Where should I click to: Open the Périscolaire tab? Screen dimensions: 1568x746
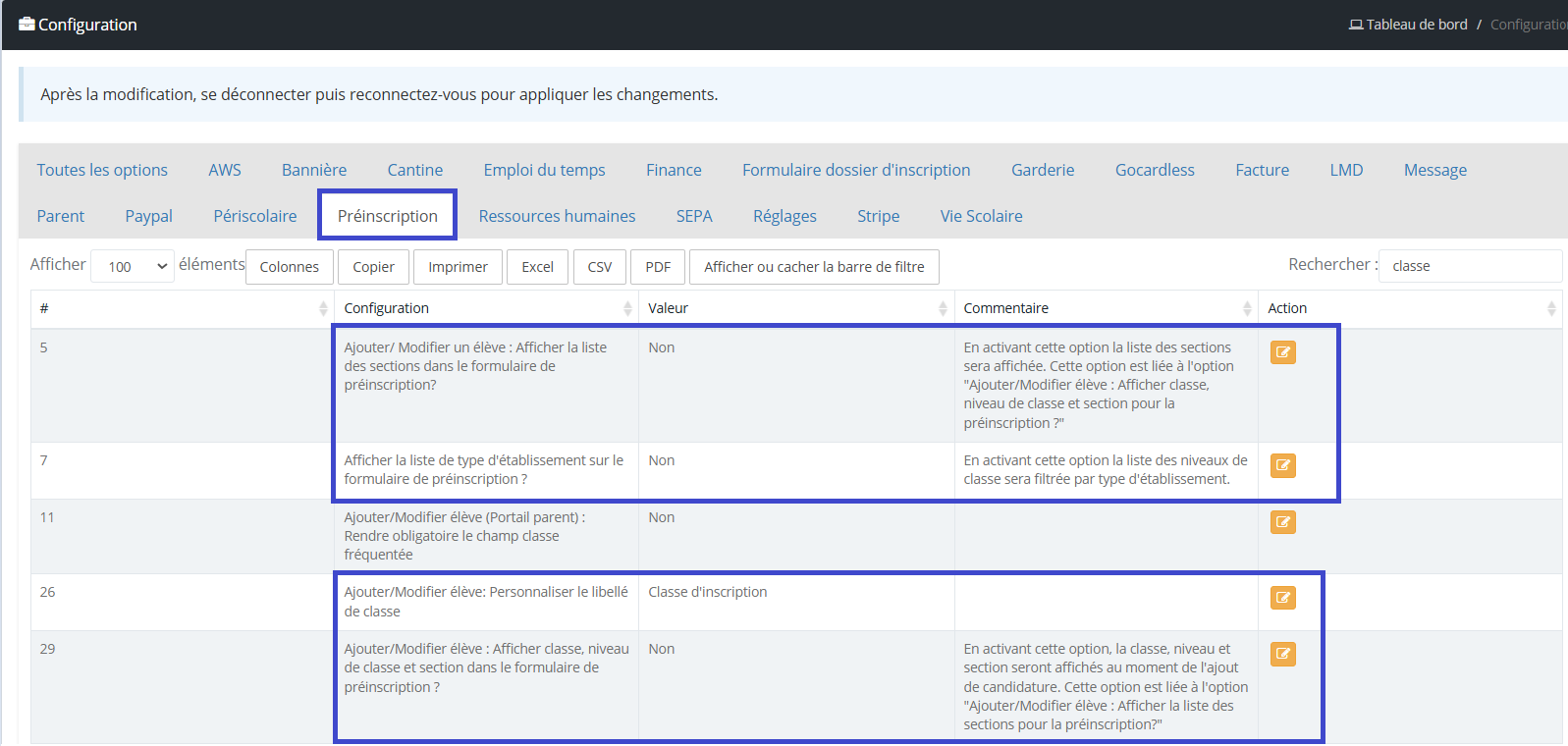[255, 216]
